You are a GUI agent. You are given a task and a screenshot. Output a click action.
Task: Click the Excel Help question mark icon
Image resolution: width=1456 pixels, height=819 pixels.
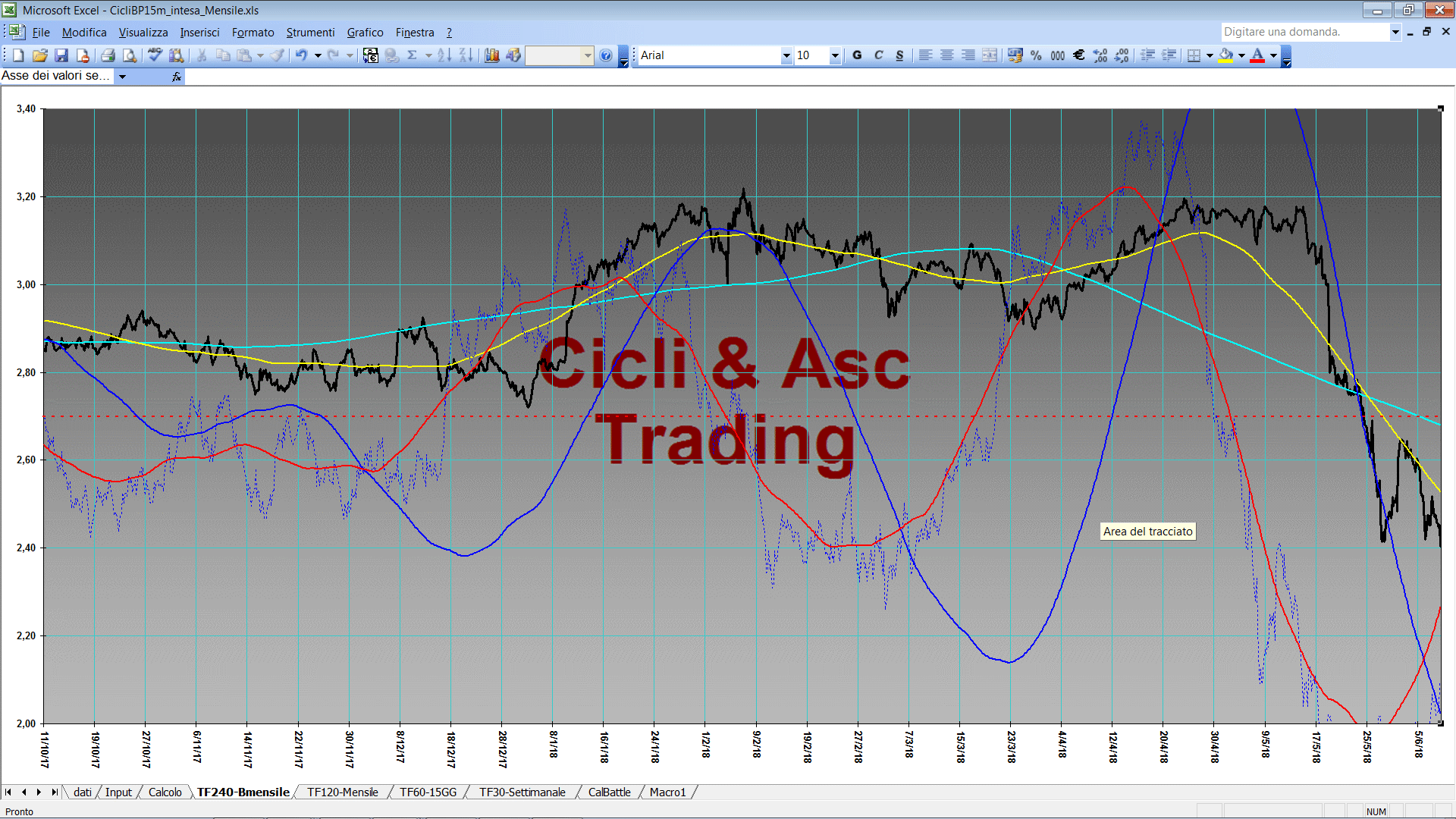605,55
